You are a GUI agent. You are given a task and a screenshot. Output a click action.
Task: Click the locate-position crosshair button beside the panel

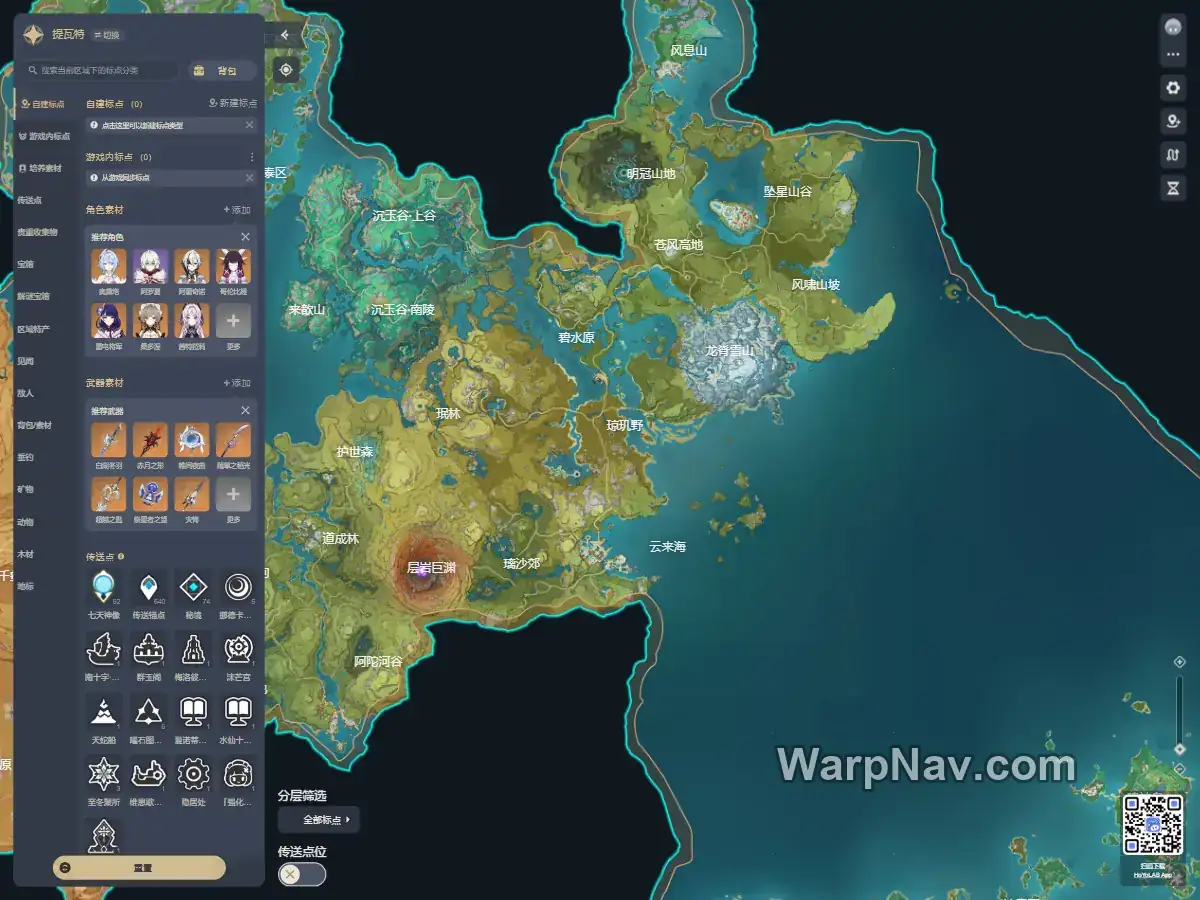[286, 69]
